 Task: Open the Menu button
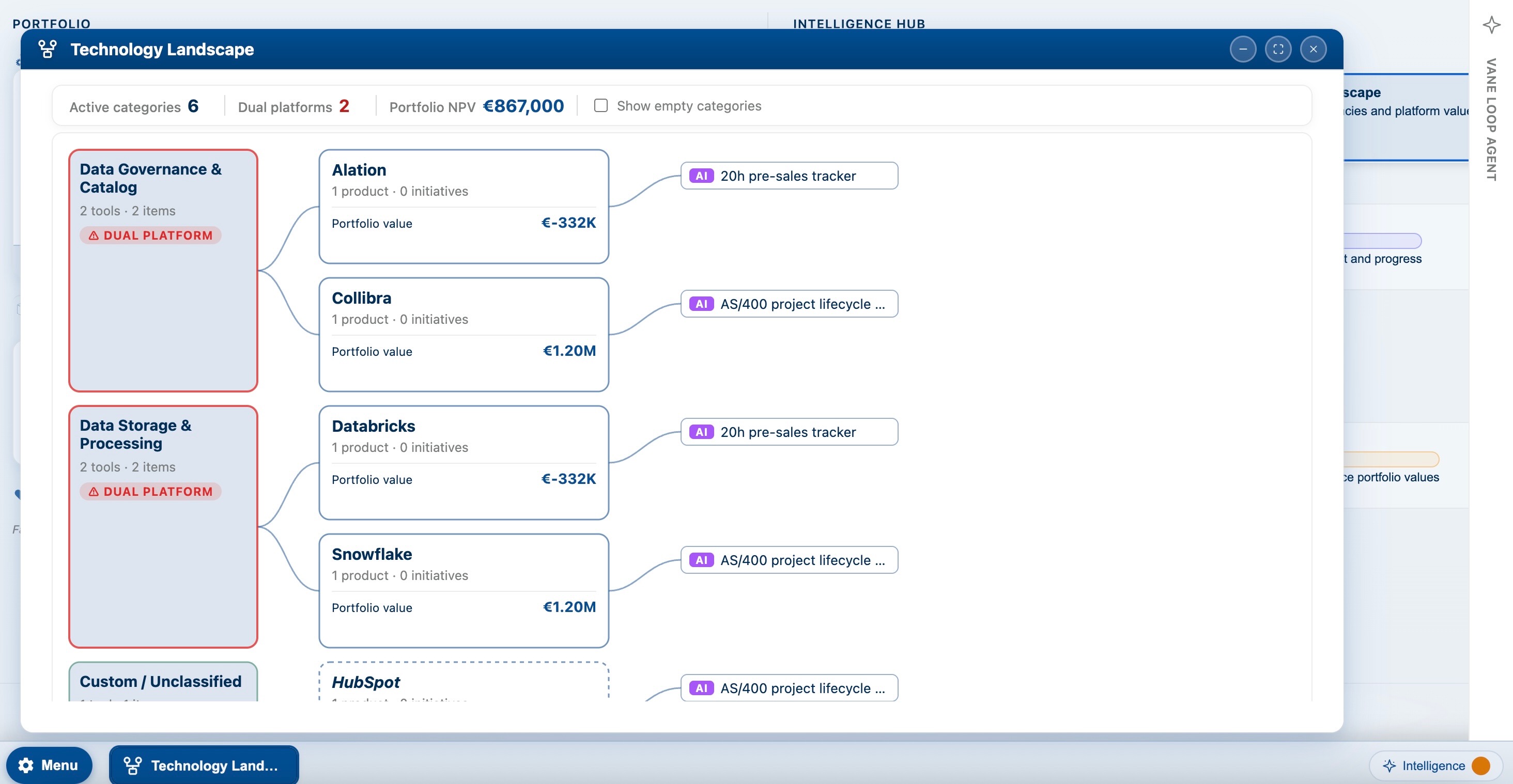click(49, 765)
